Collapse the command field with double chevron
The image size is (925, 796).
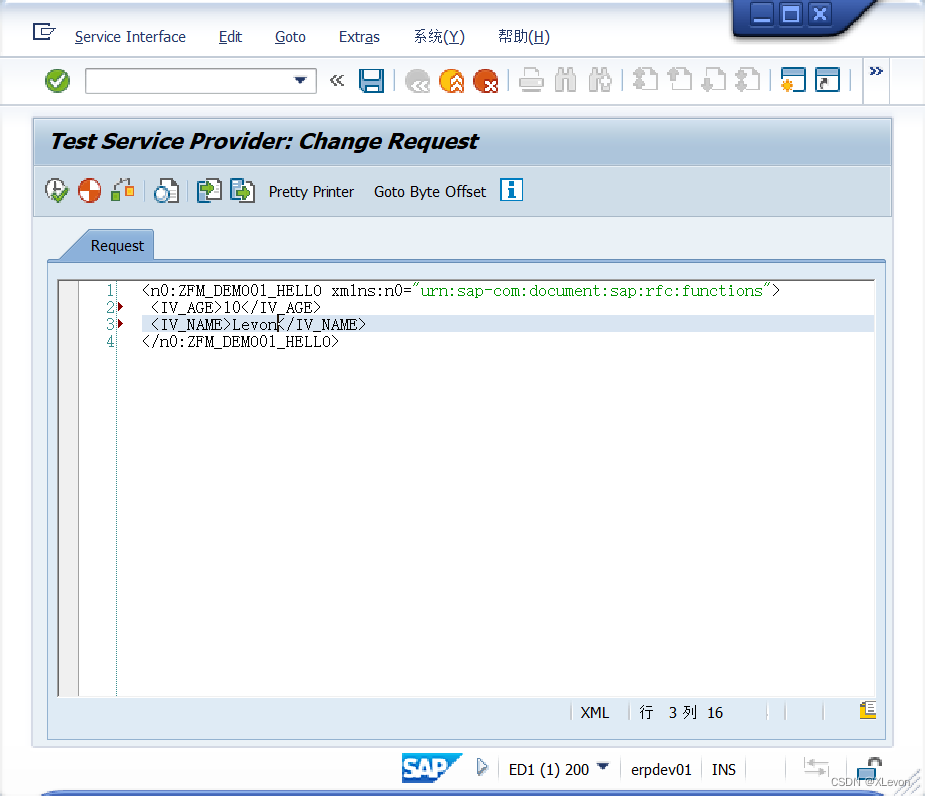[x=336, y=81]
